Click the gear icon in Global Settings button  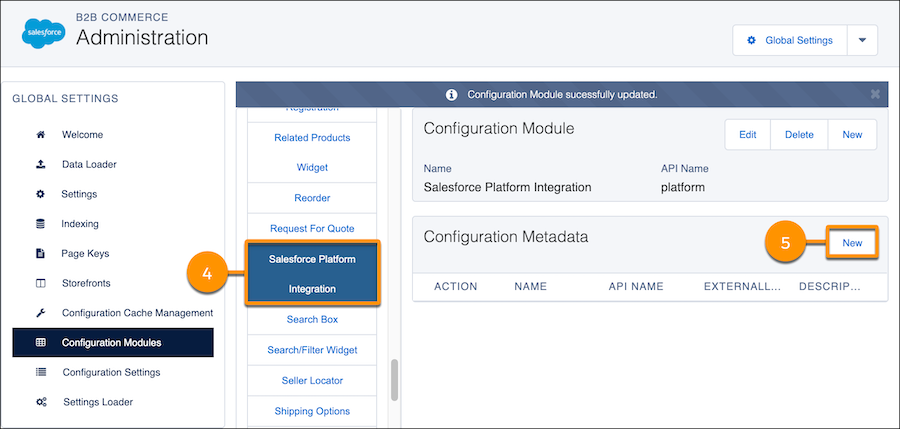point(751,40)
